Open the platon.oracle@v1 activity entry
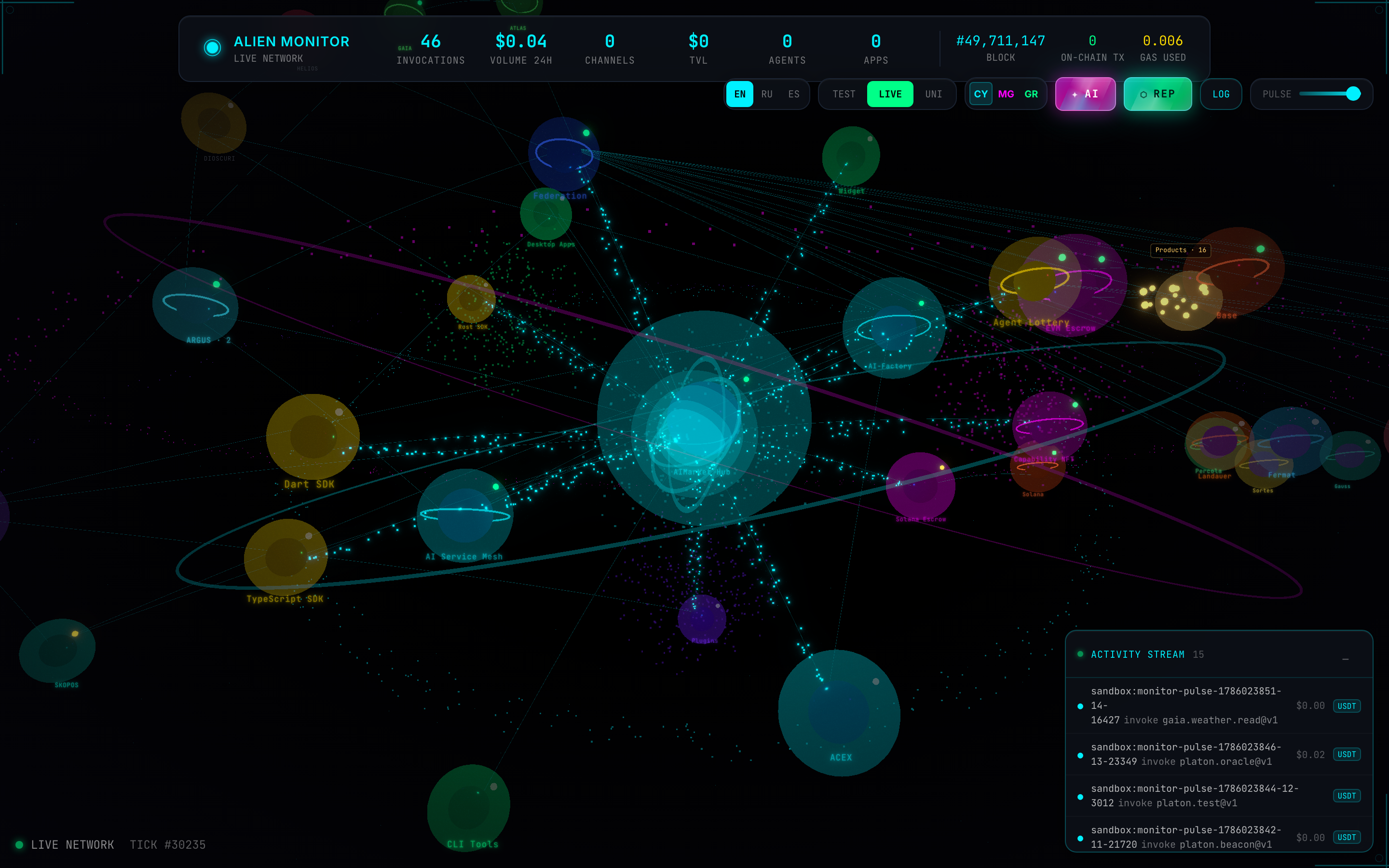The width and height of the screenshot is (1389, 868). [x=1219, y=754]
